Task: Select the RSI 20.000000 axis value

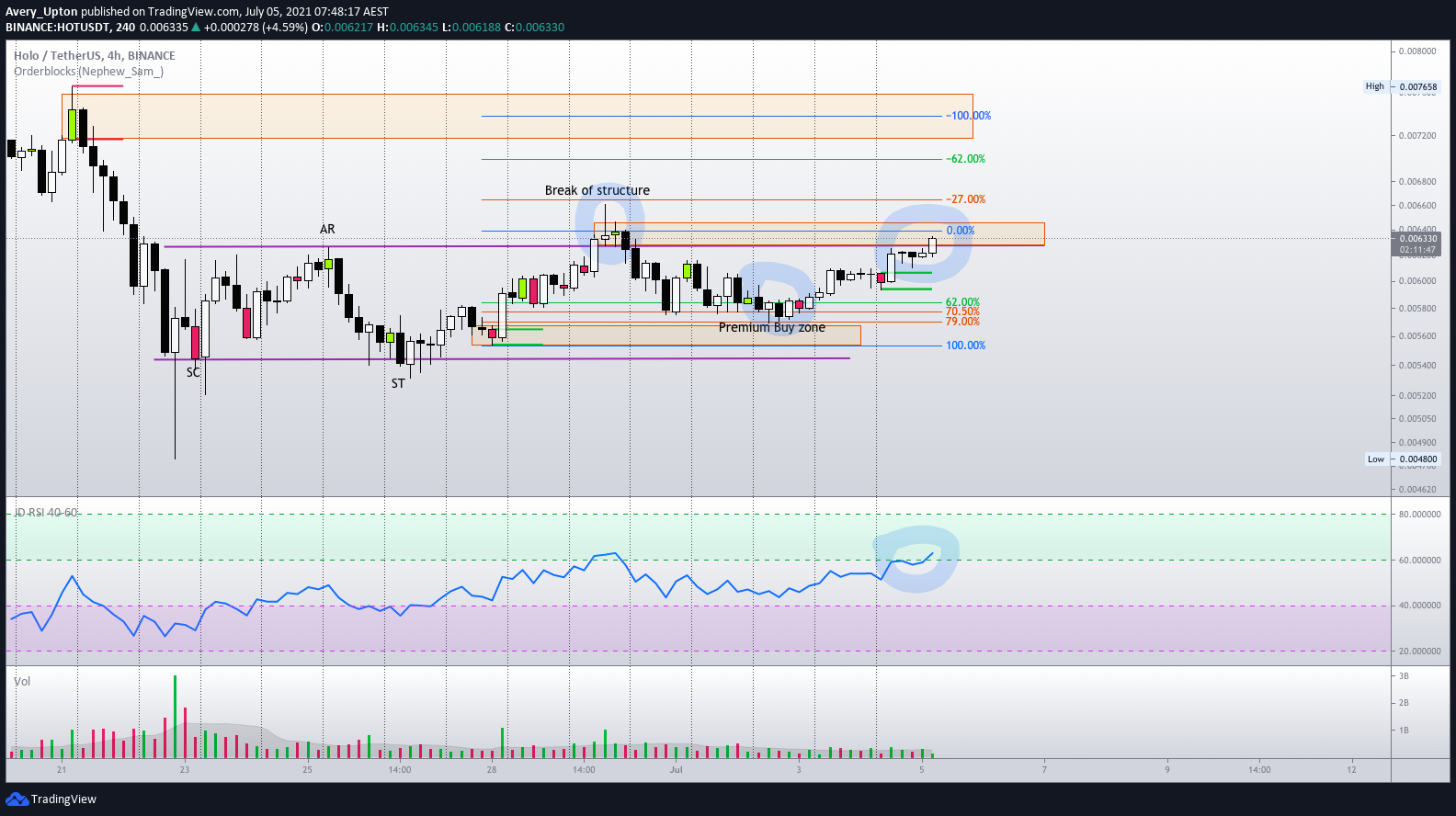Action: (x=1419, y=652)
